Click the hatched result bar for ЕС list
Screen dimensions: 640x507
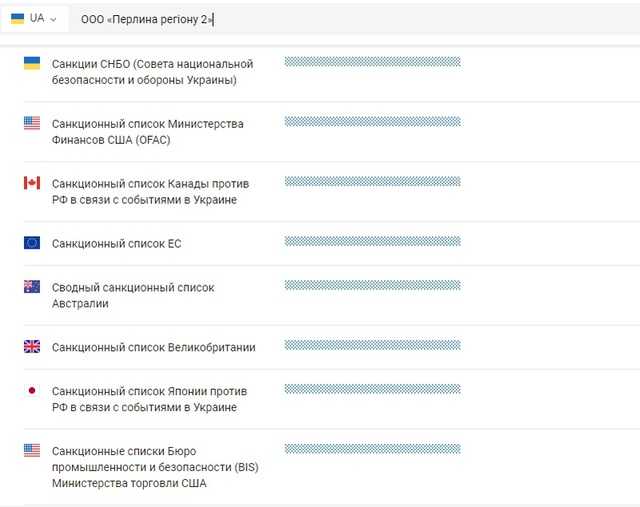coord(373,241)
